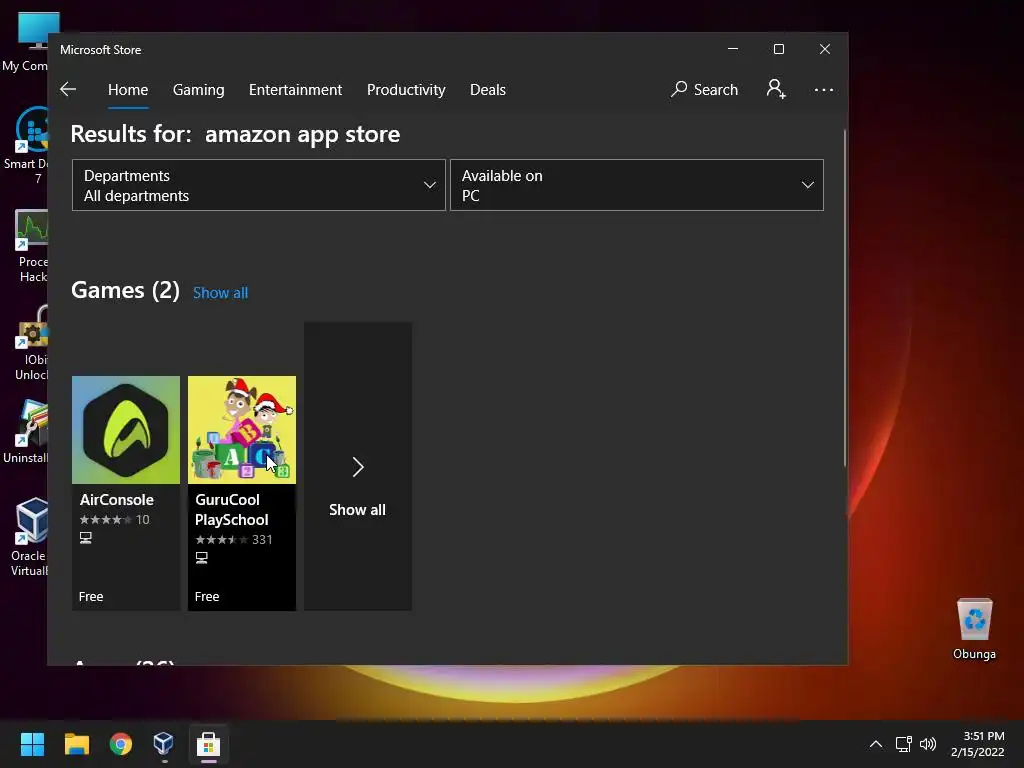Select the Oracle VirtualBox desktop shortcut
This screenshot has width=1024, height=768.
tap(27, 537)
